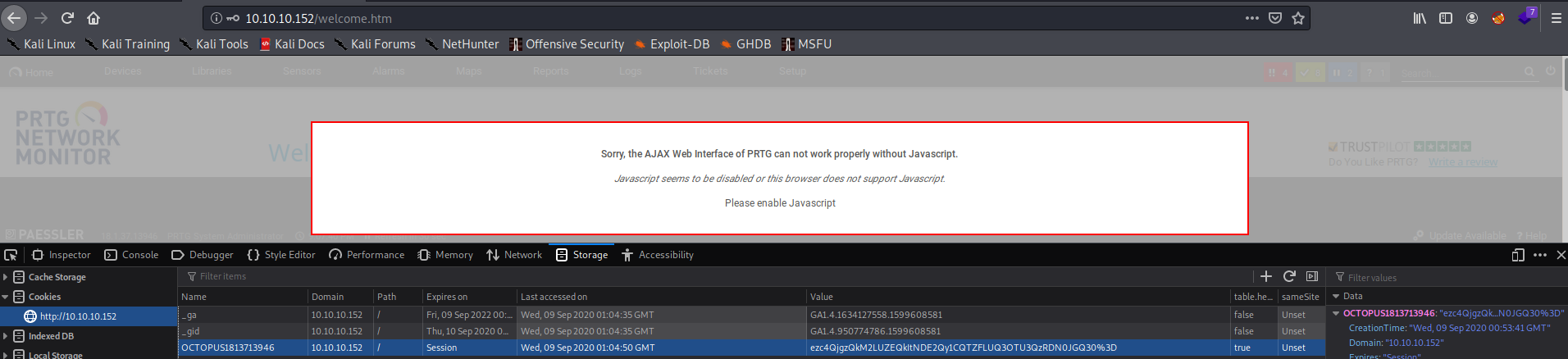1568x359 pixels.
Task: Reload the current page
Action: [x=67, y=18]
